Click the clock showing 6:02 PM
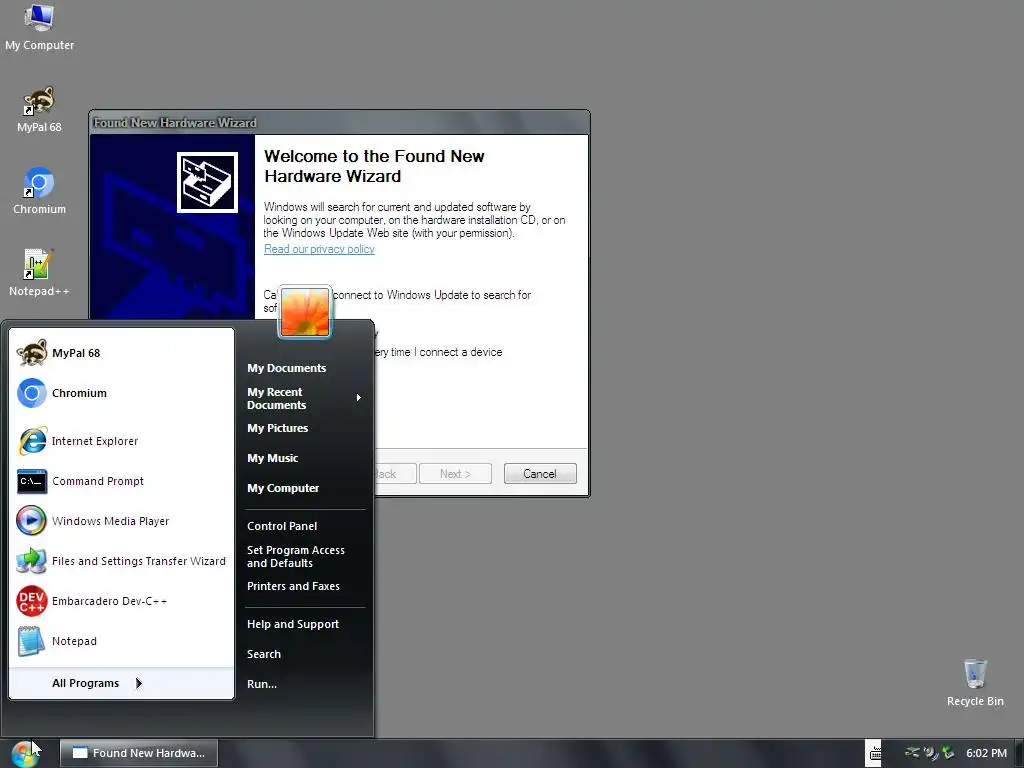This screenshot has height=768, width=1024. tap(986, 753)
